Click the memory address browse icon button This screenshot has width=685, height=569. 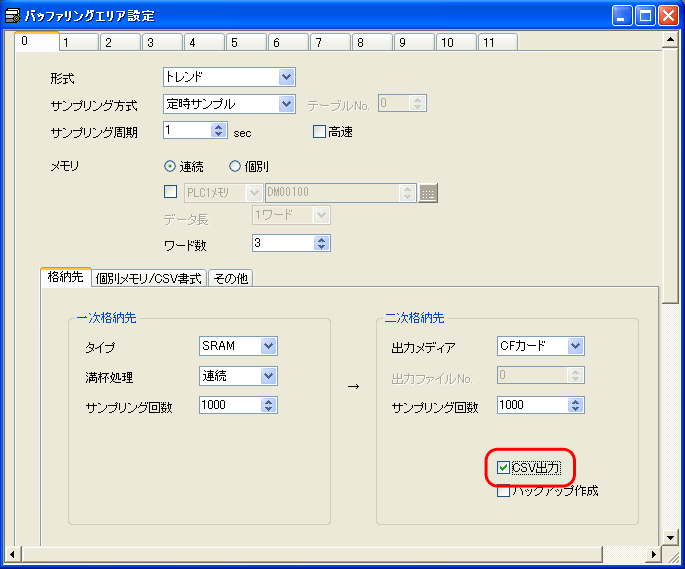428,194
